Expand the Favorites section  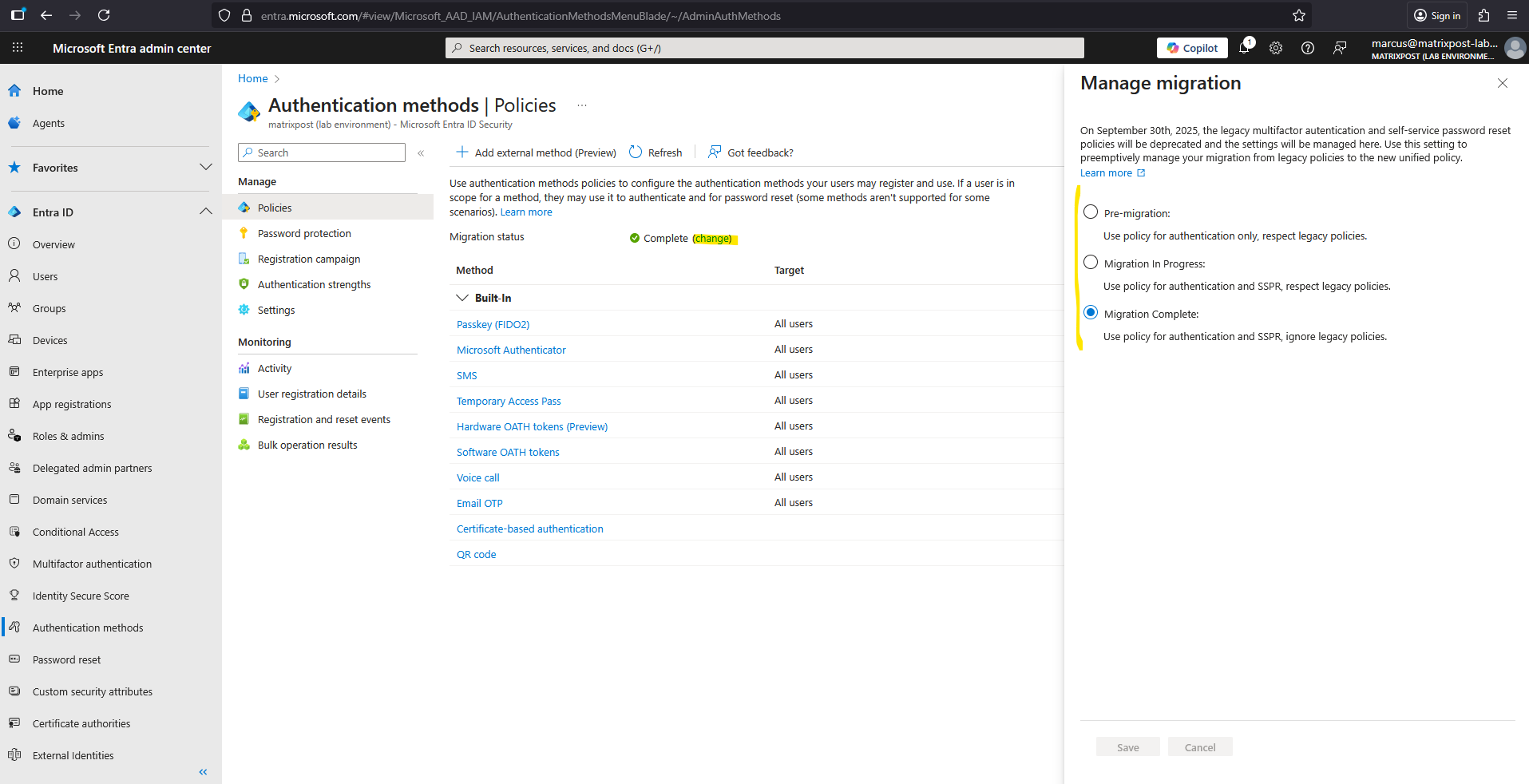tap(205, 168)
